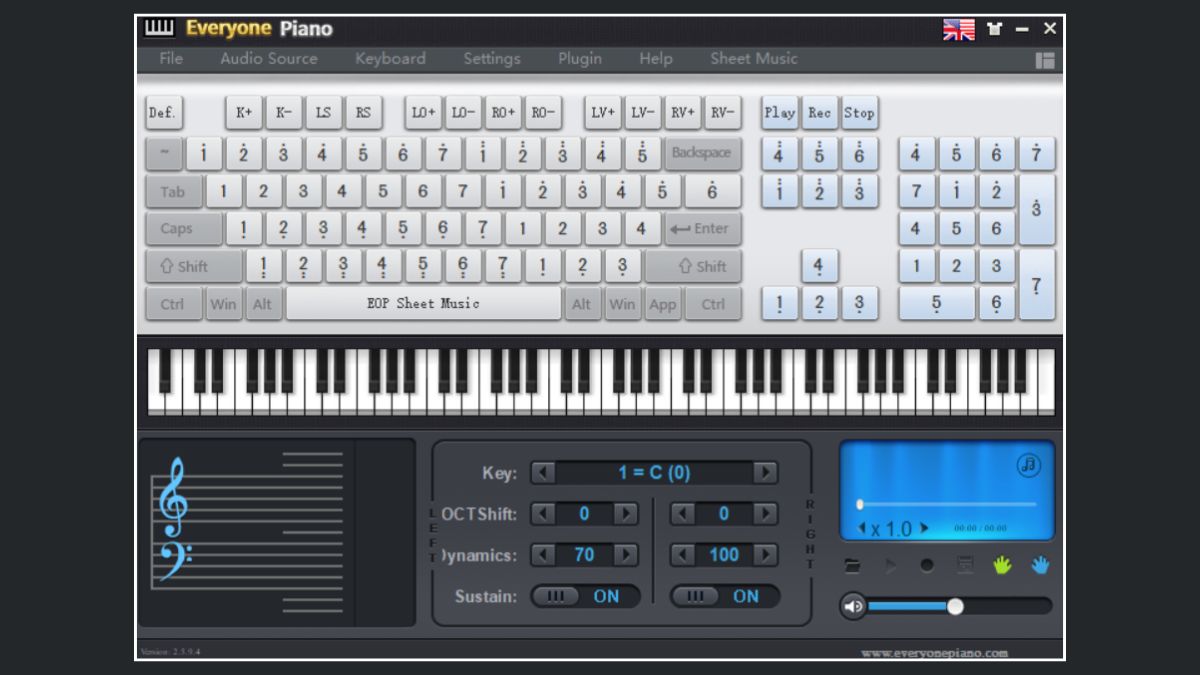Increase left hand OCTShift value
Image resolution: width=1200 pixels, height=675 pixels.
tap(626, 514)
